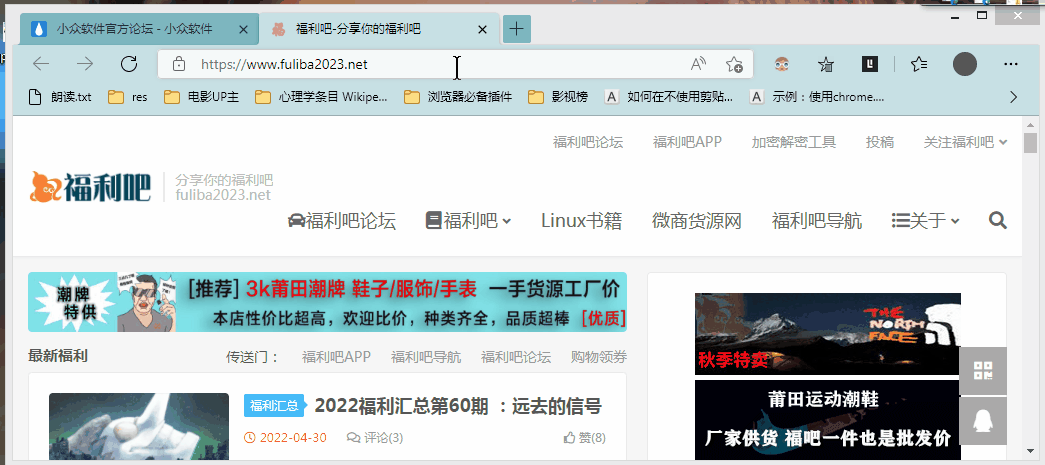Open the user profile avatar

click(x=964, y=65)
